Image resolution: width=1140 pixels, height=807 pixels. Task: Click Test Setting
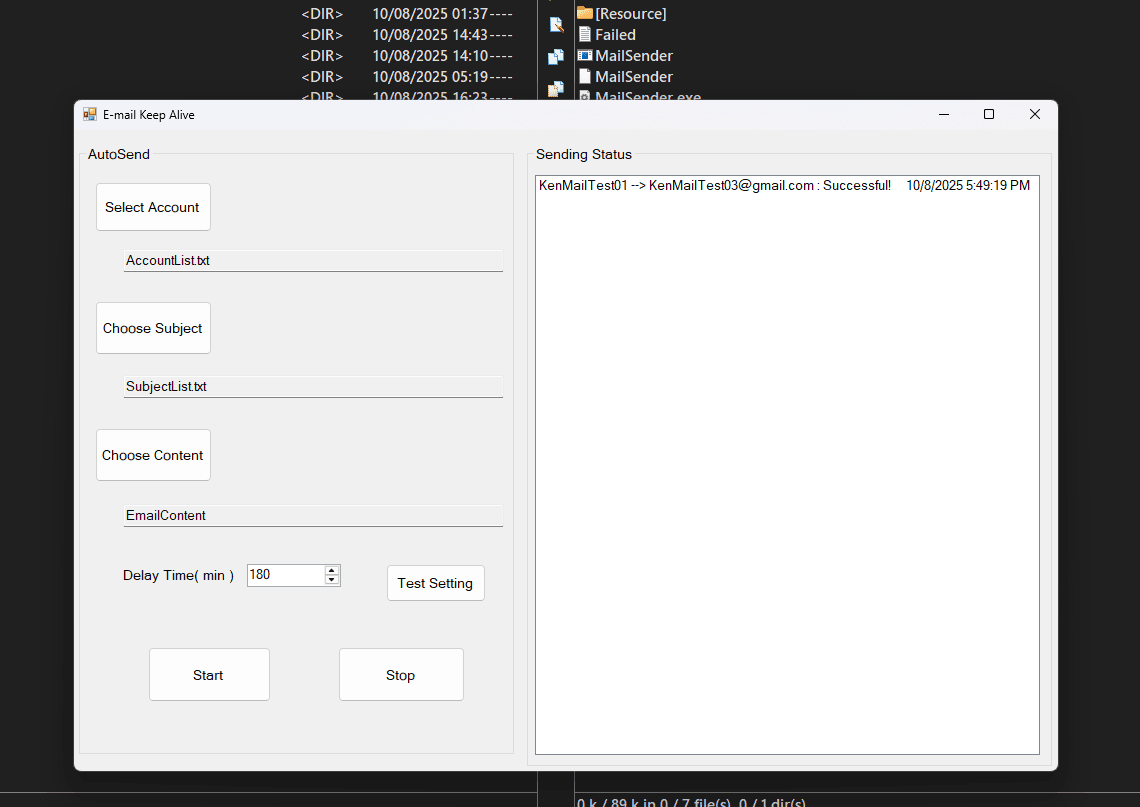click(435, 583)
